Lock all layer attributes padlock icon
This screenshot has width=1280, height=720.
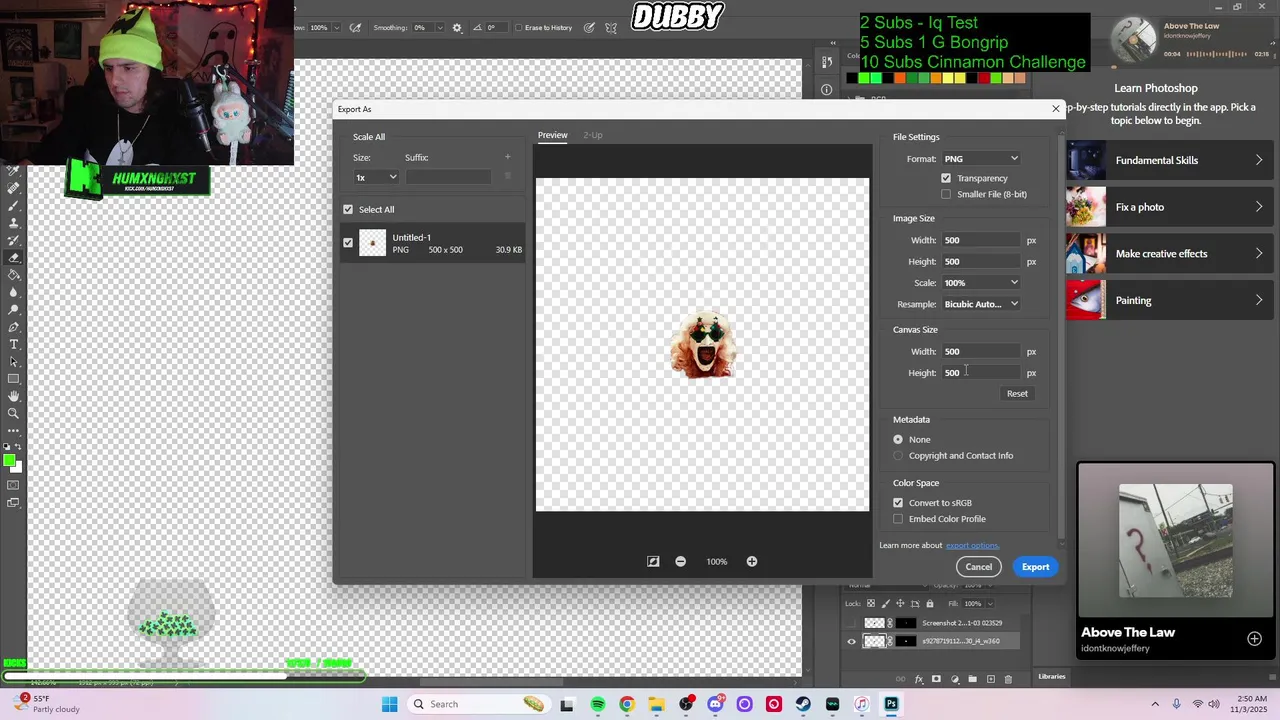tap(930, 603)
